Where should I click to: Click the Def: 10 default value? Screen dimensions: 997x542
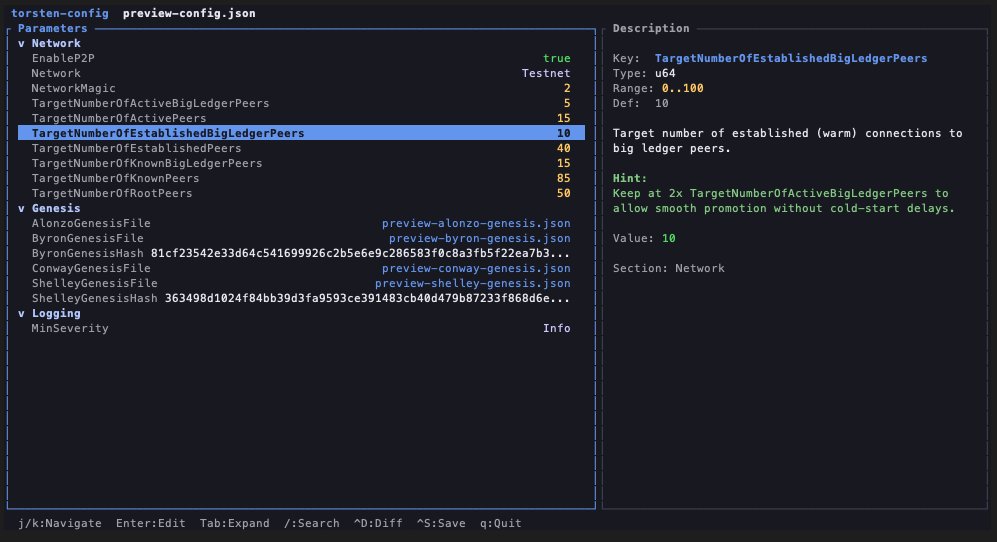click(640, 103)
